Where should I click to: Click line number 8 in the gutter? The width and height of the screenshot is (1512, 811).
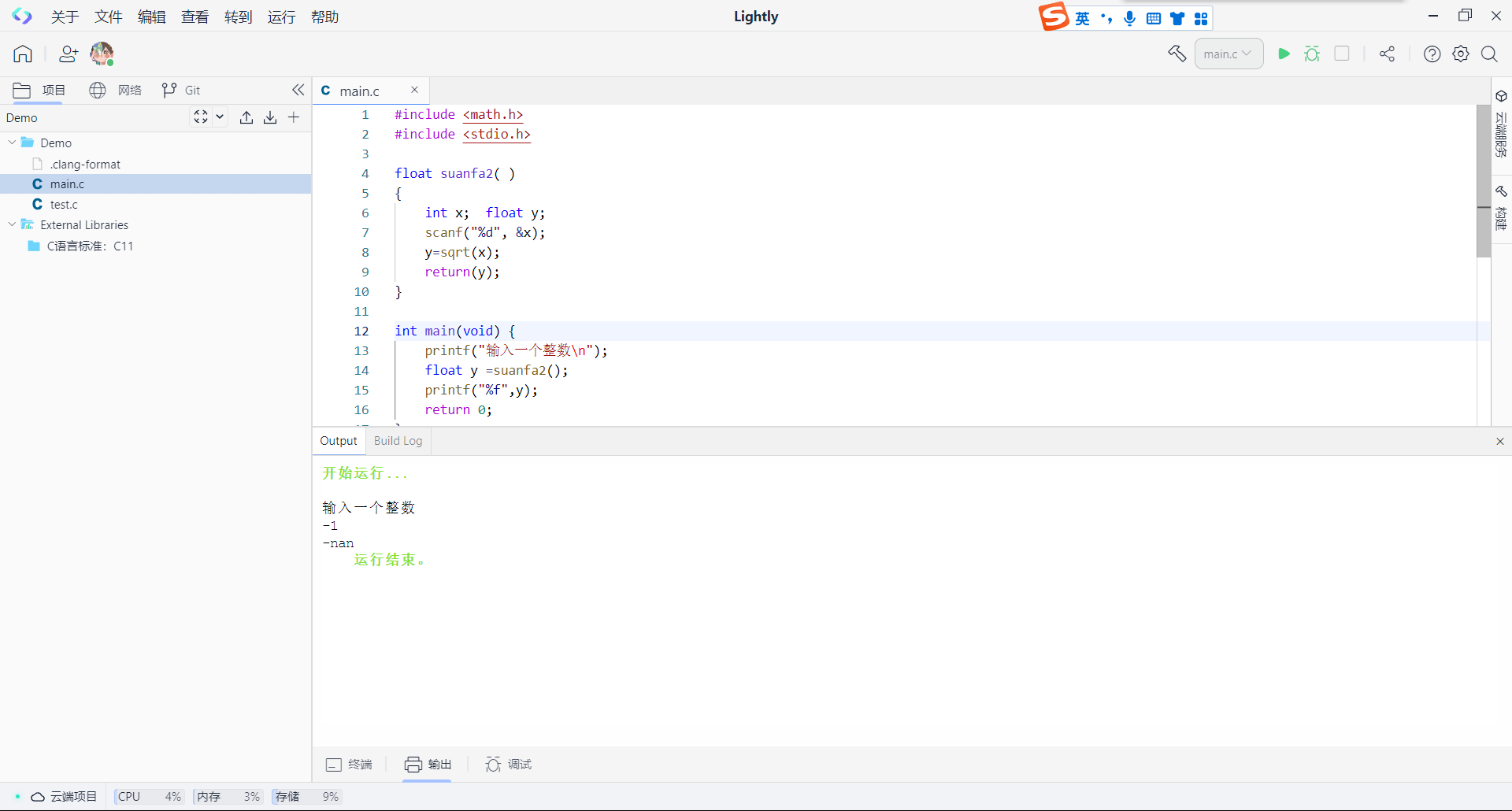[365, 252]
